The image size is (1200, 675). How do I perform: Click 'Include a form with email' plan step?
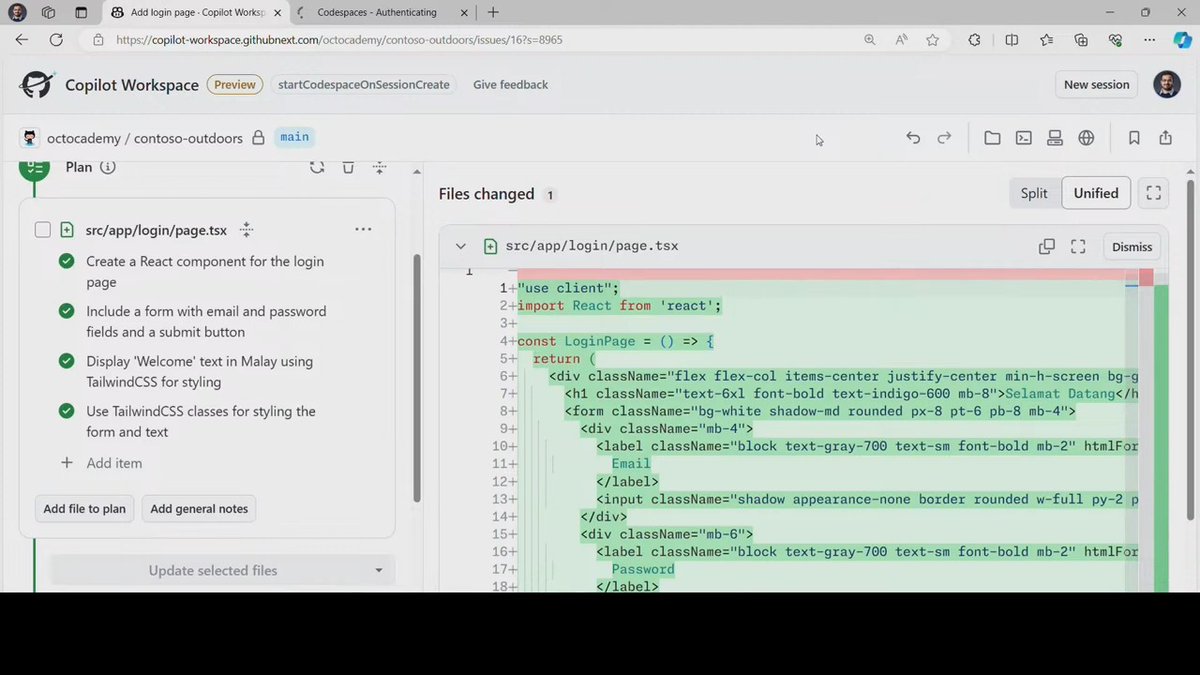pyautogui.click(x=206, y=322)
